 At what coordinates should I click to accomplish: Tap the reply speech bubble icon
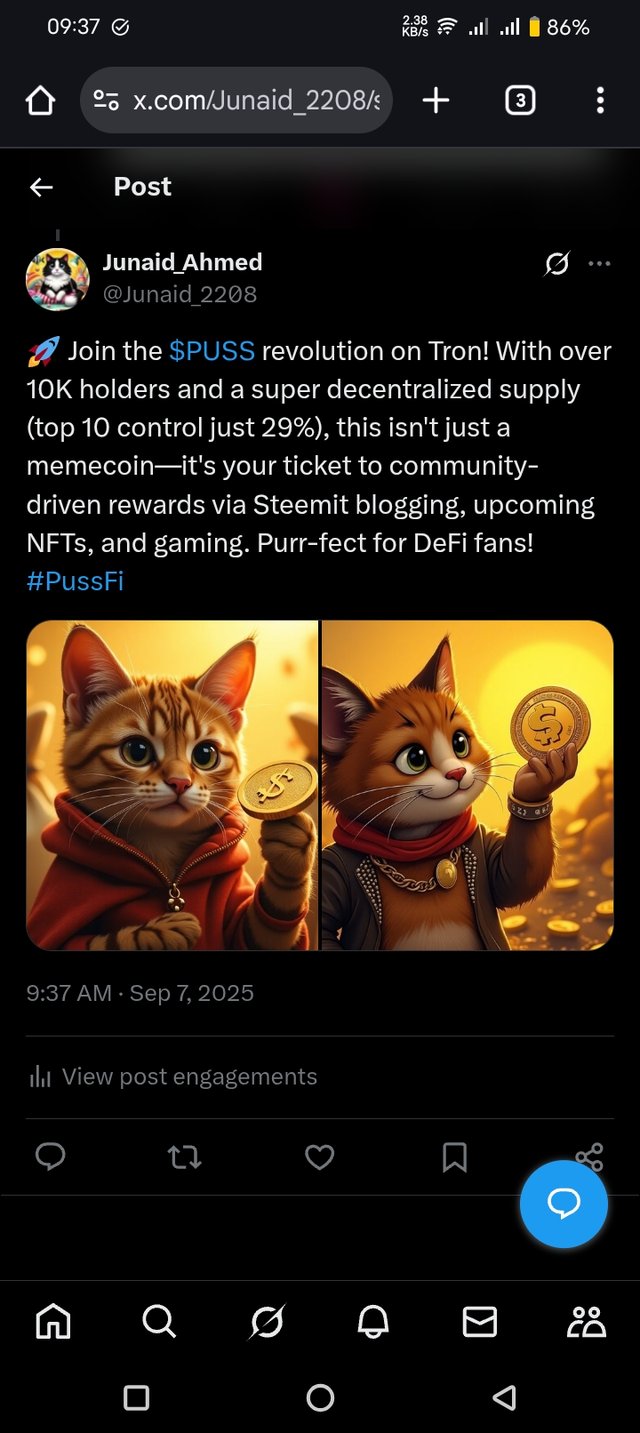click(x=50, y=1157)
